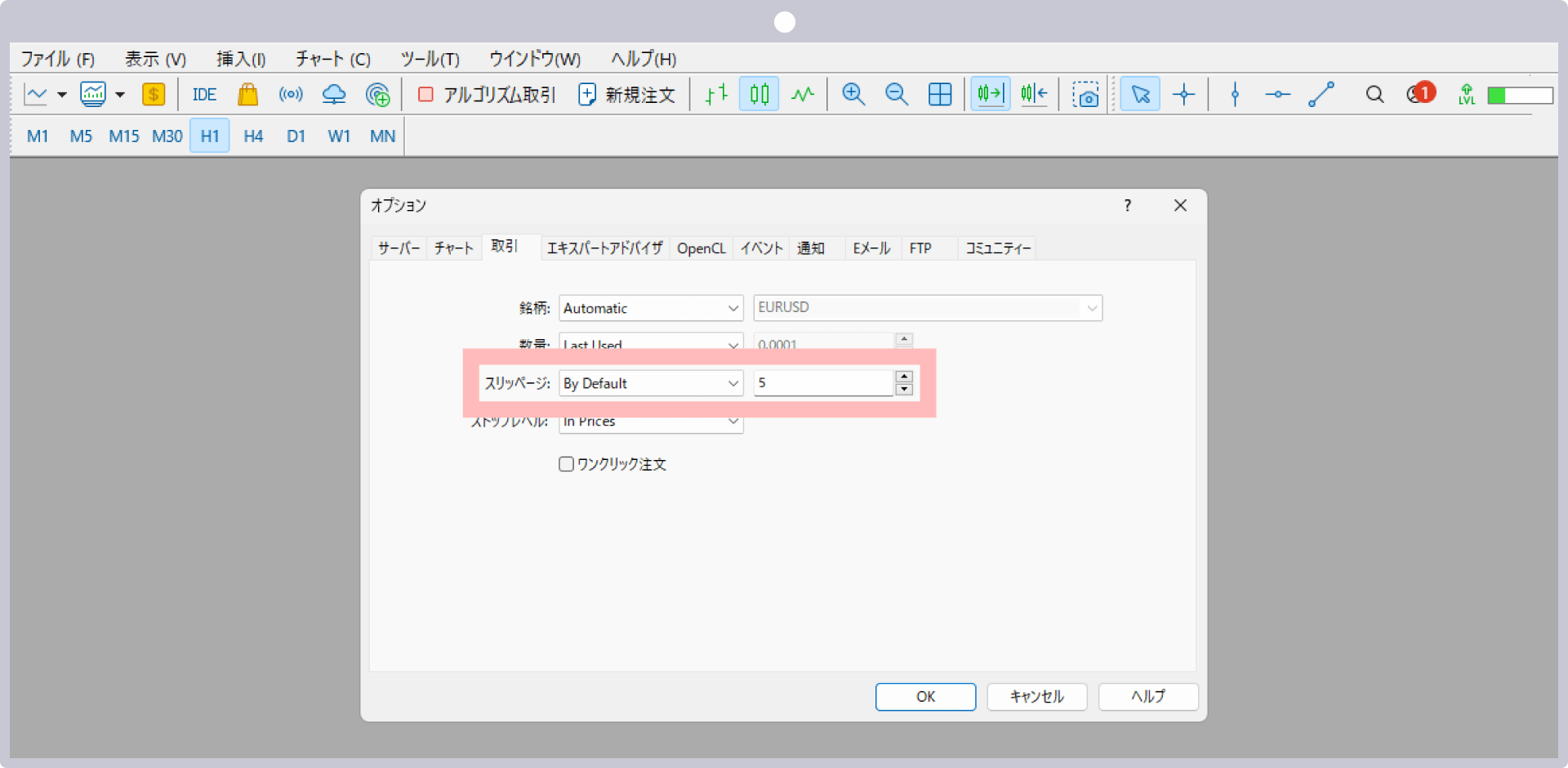Decrease slippage with down stepper arrow
Image resolution: width=1568 pixels, height=768 pixels.
click(904, 390)
